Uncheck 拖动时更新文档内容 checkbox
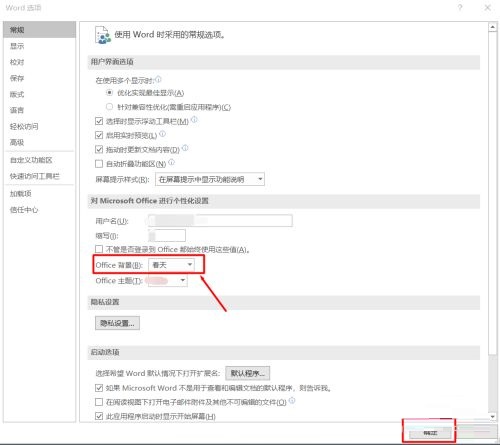The width and height of the screenshot is (500, 445). (99, 149)
